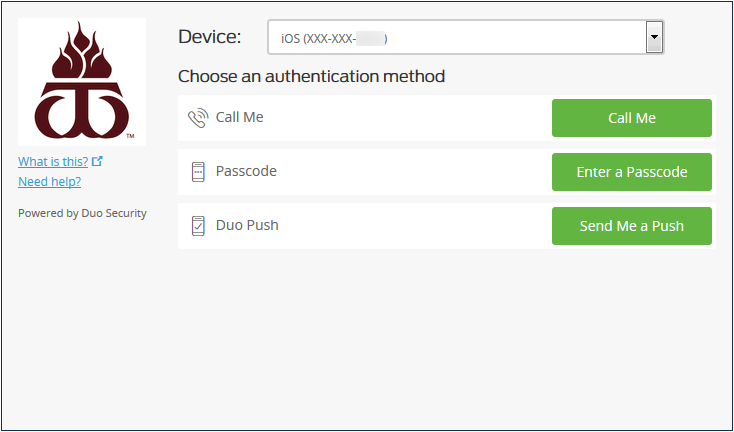This screenshot has width=734, height=432.
Task: Click the trademark symbol under the logo
Action: 131,136
